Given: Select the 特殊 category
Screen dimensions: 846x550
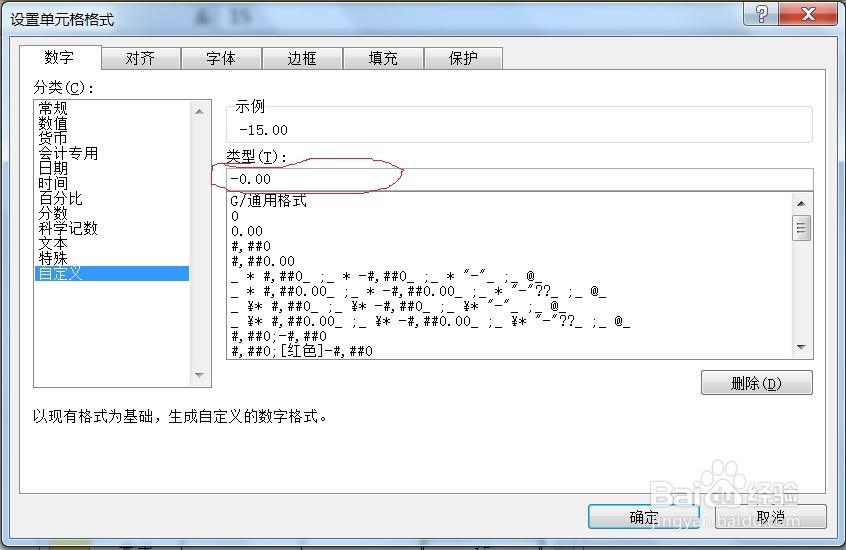Looking at the screenshot, I should pos(112,259).
